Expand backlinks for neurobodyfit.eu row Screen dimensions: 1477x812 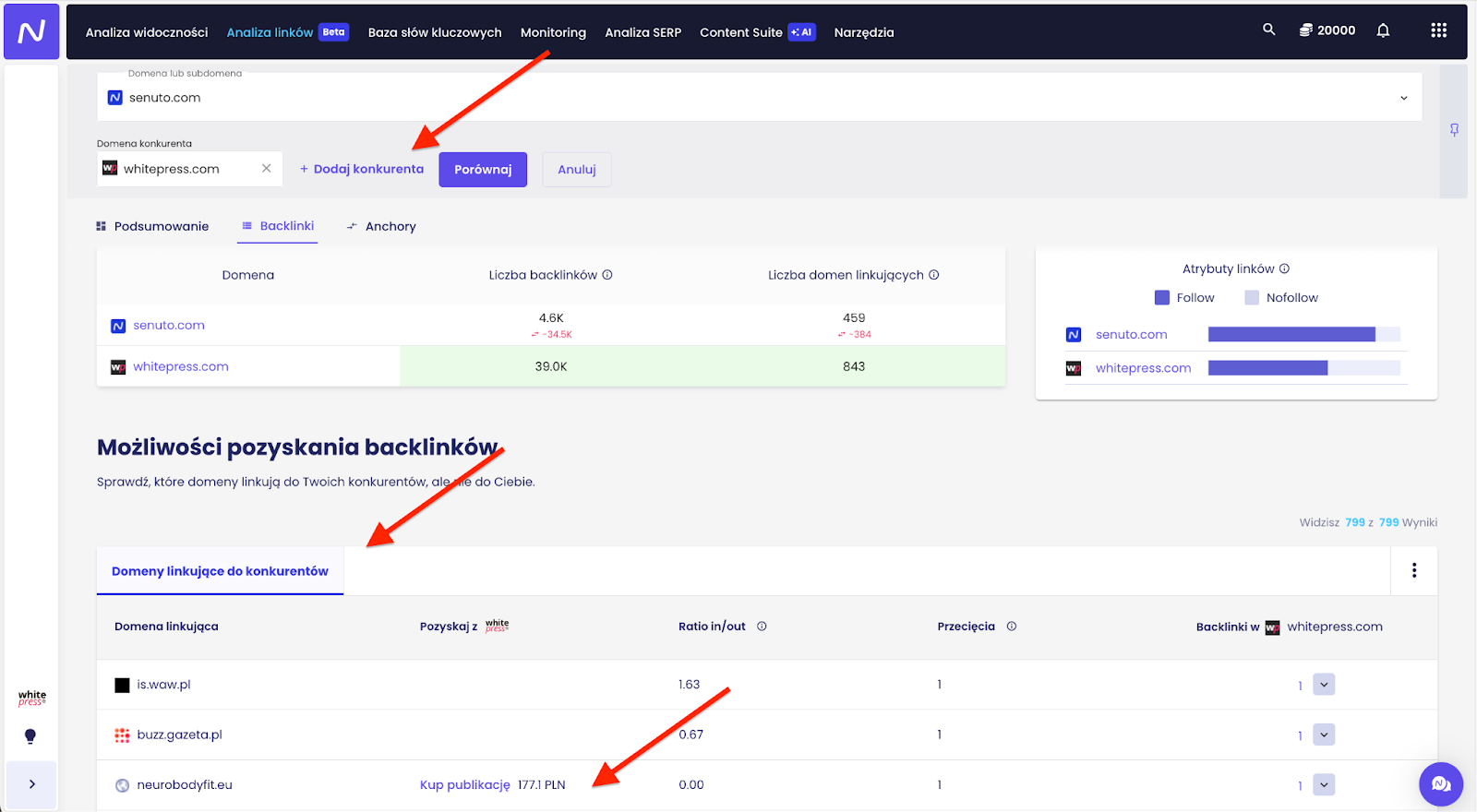click(1324, 785)
